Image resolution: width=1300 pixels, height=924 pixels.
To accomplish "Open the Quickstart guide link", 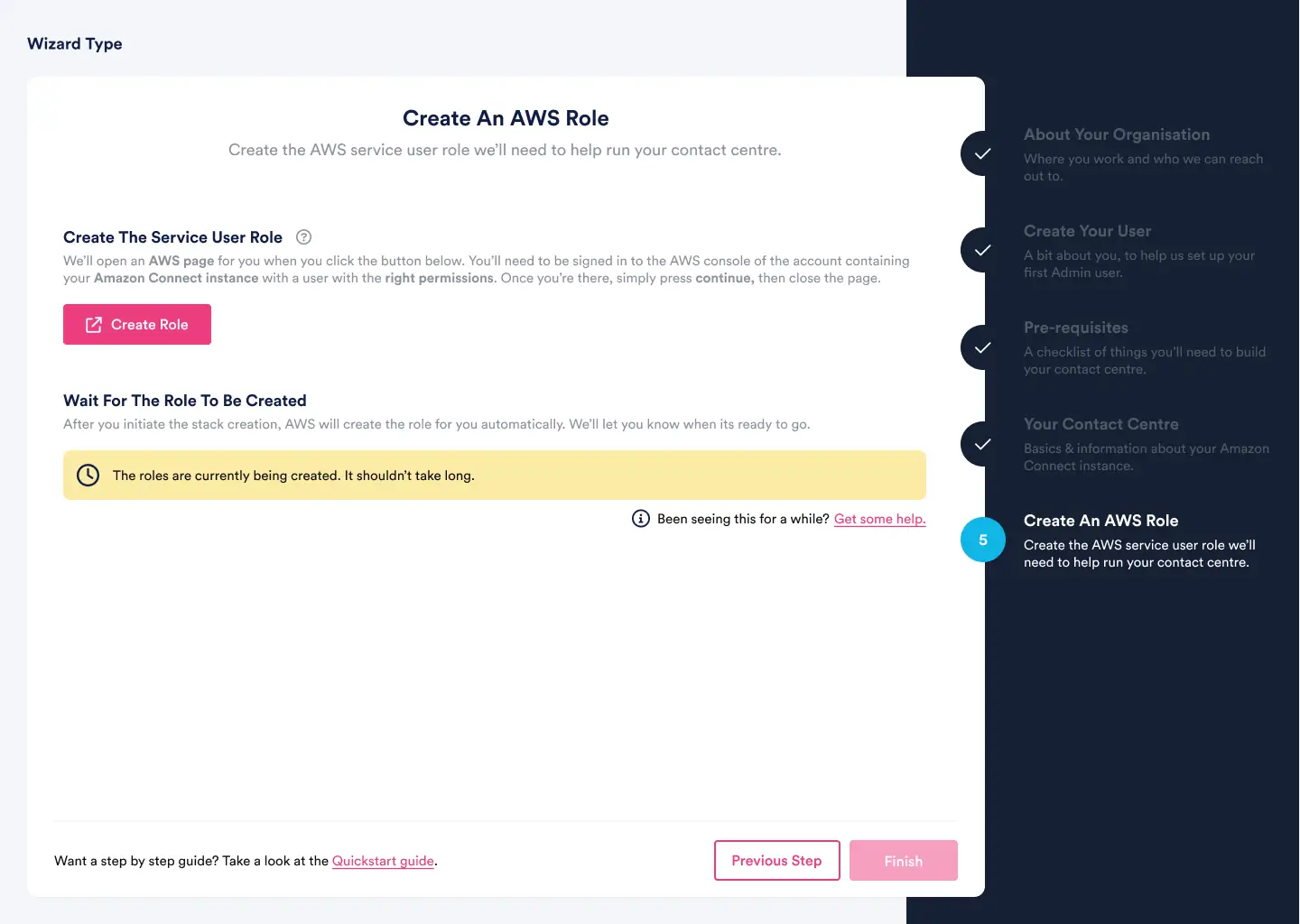I will pos(383,861).
